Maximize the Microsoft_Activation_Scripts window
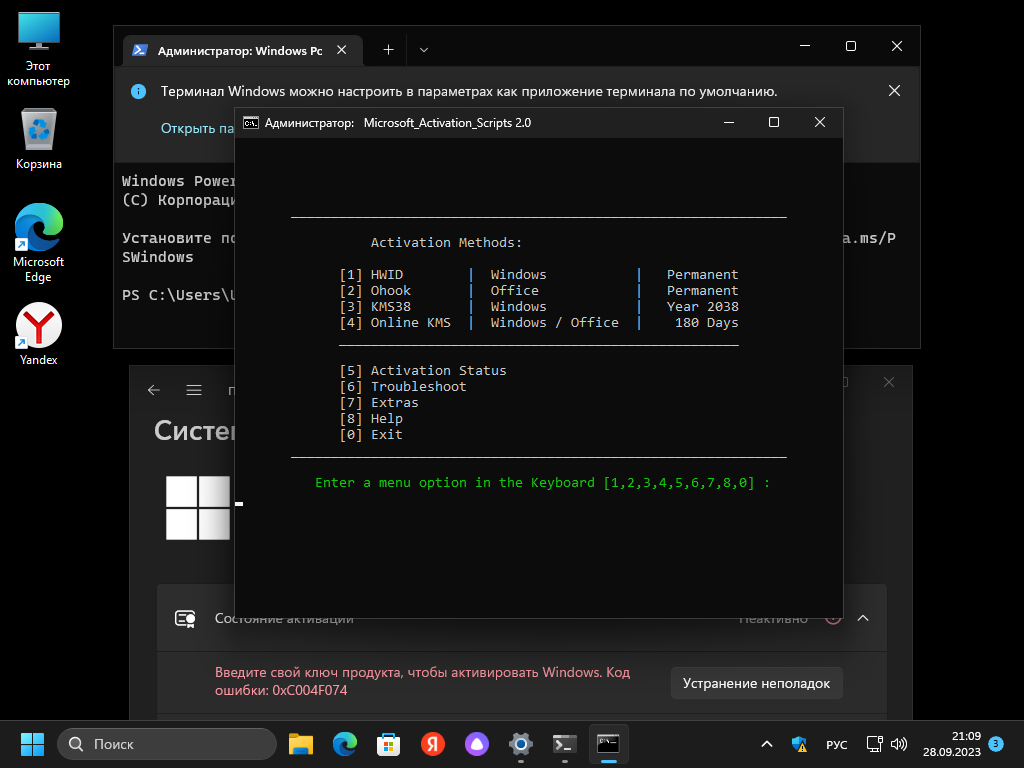The width and height of the screenshot is (1024, 768). coord(774,122)
